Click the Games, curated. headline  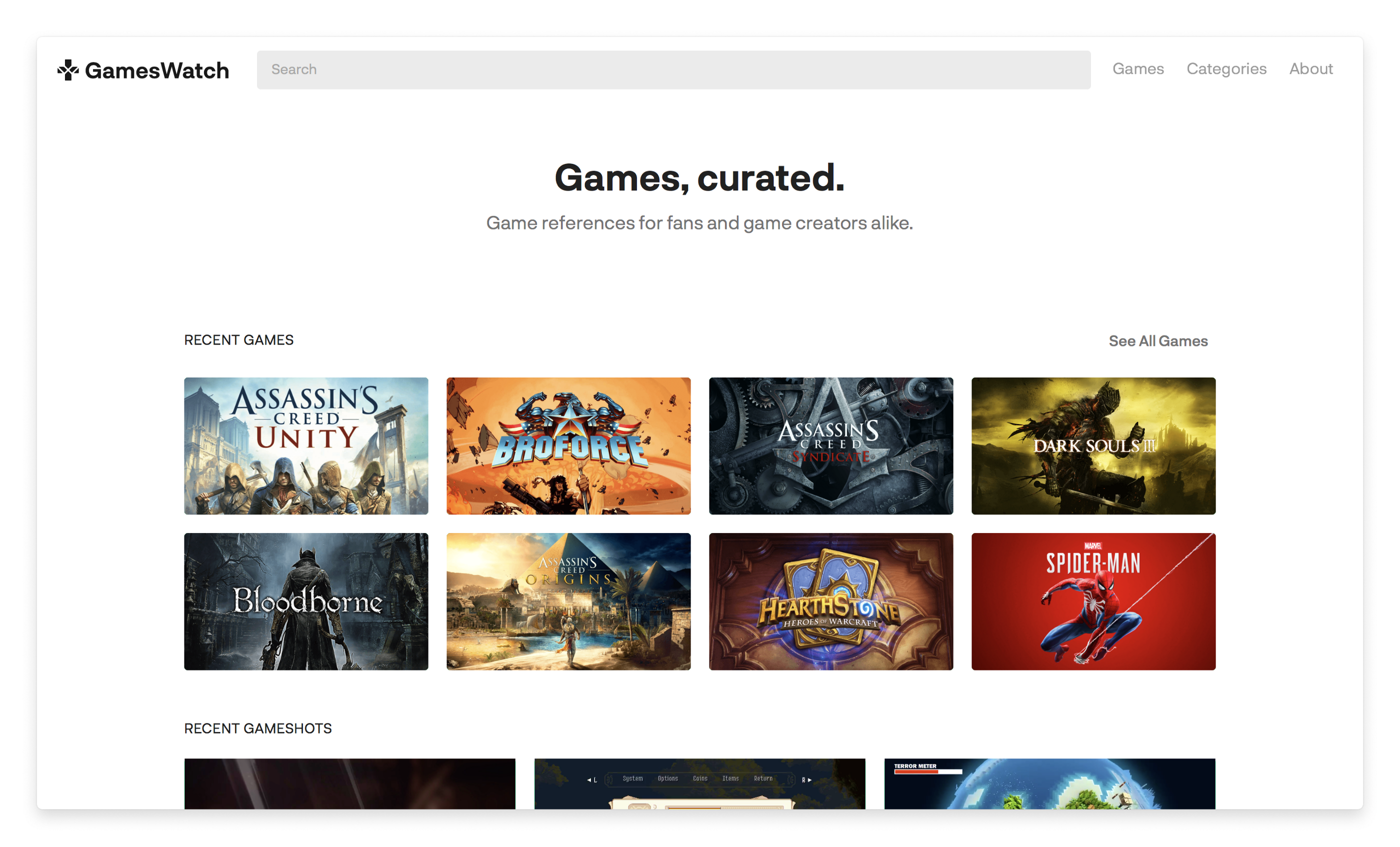coord(700,178)
